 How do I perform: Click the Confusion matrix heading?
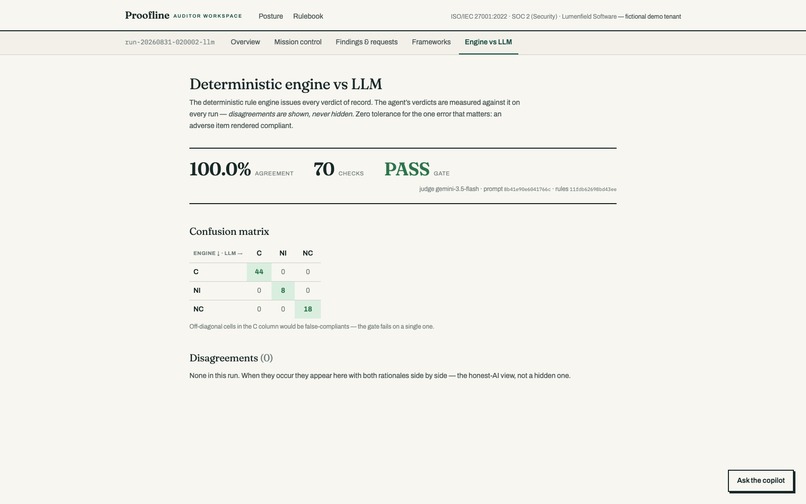tap(229, 231)
